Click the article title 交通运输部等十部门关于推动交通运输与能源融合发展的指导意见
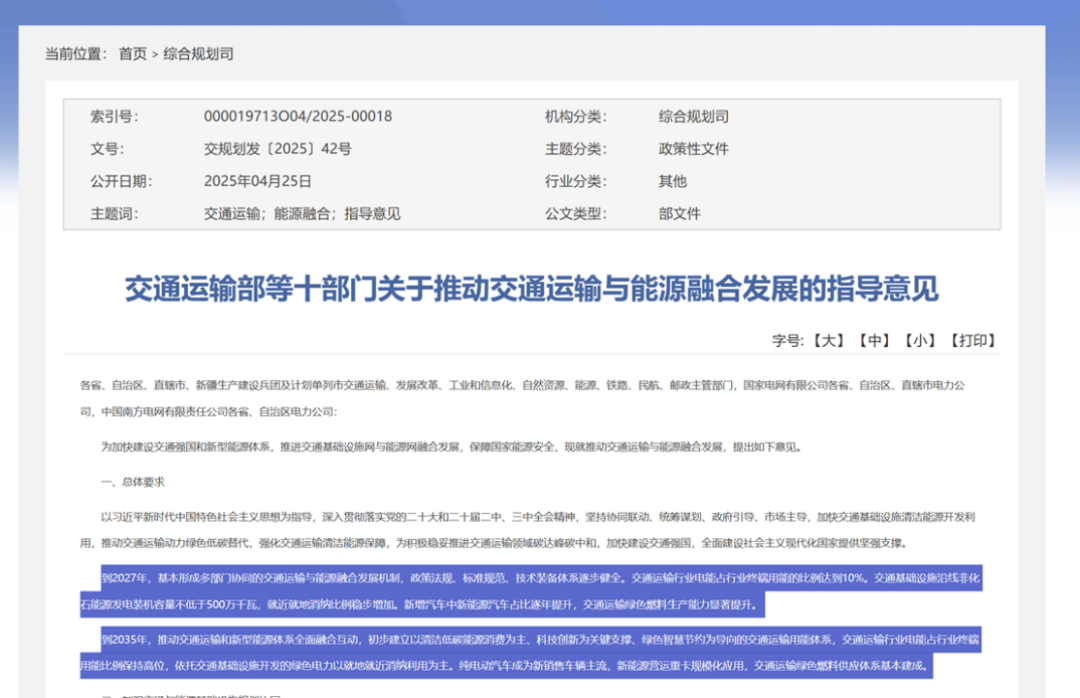The image size is (1080, 698). (x=531, y=289)
